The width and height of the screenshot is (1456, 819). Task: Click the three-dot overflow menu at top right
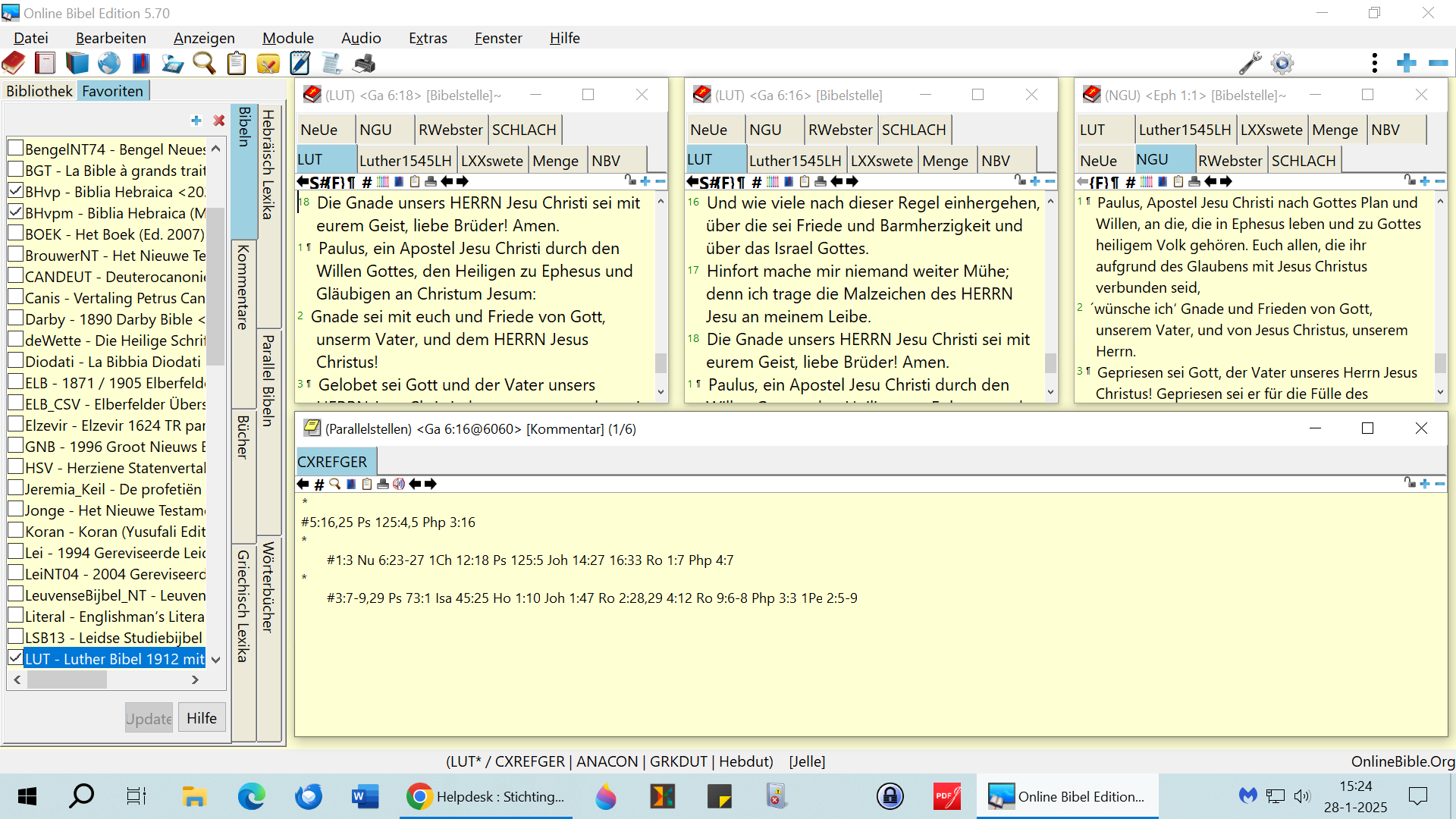click(x=1374, y=64)
